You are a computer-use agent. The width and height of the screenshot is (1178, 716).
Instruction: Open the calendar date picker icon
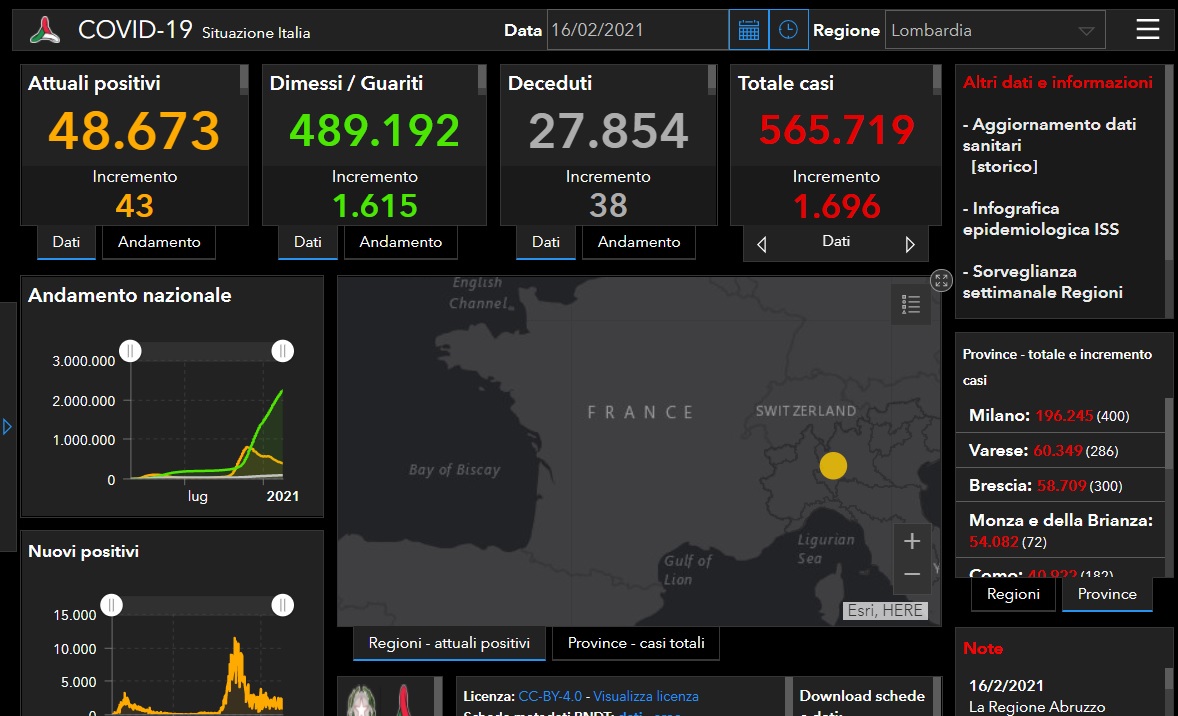[x=748, y=30]
